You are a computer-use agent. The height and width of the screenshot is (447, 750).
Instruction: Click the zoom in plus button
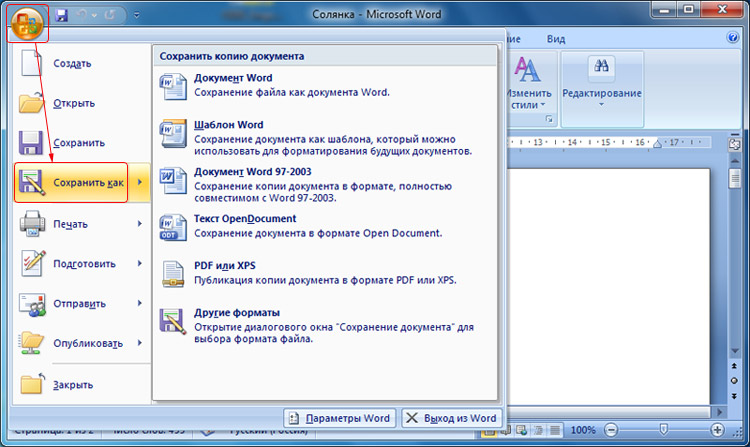(717, 430)
